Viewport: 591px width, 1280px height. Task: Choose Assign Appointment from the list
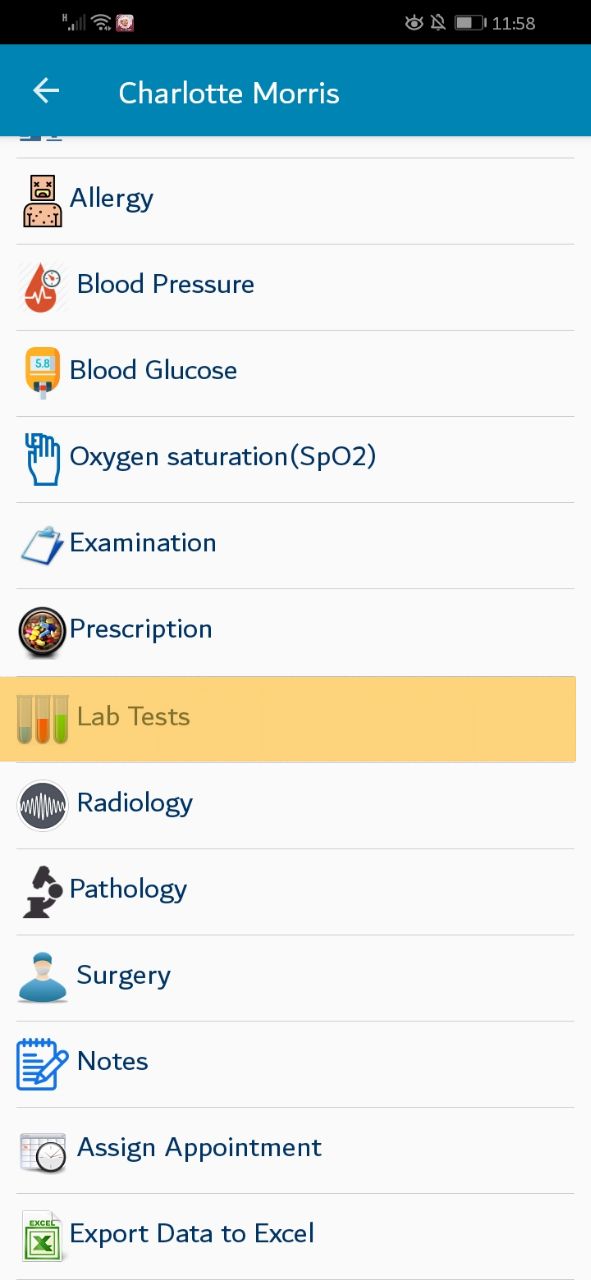click(x=296, y=1150)
